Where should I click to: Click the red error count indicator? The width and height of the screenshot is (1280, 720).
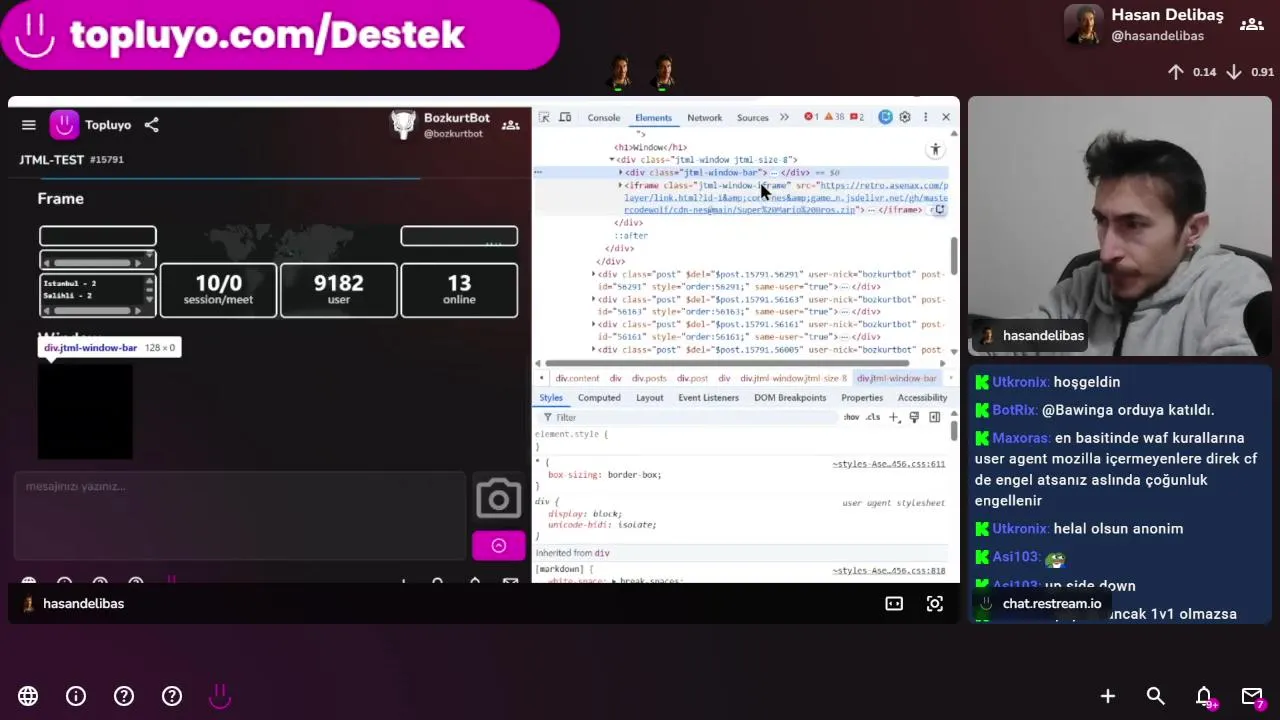point(811,118)
